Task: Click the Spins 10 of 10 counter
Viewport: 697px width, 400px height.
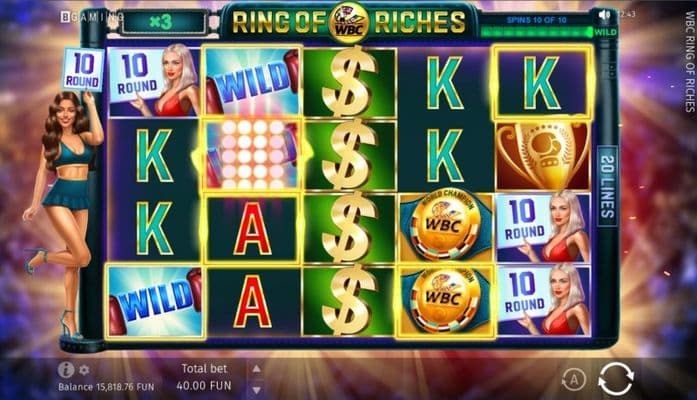Action: pyautogui.click(x=537, y=20)
